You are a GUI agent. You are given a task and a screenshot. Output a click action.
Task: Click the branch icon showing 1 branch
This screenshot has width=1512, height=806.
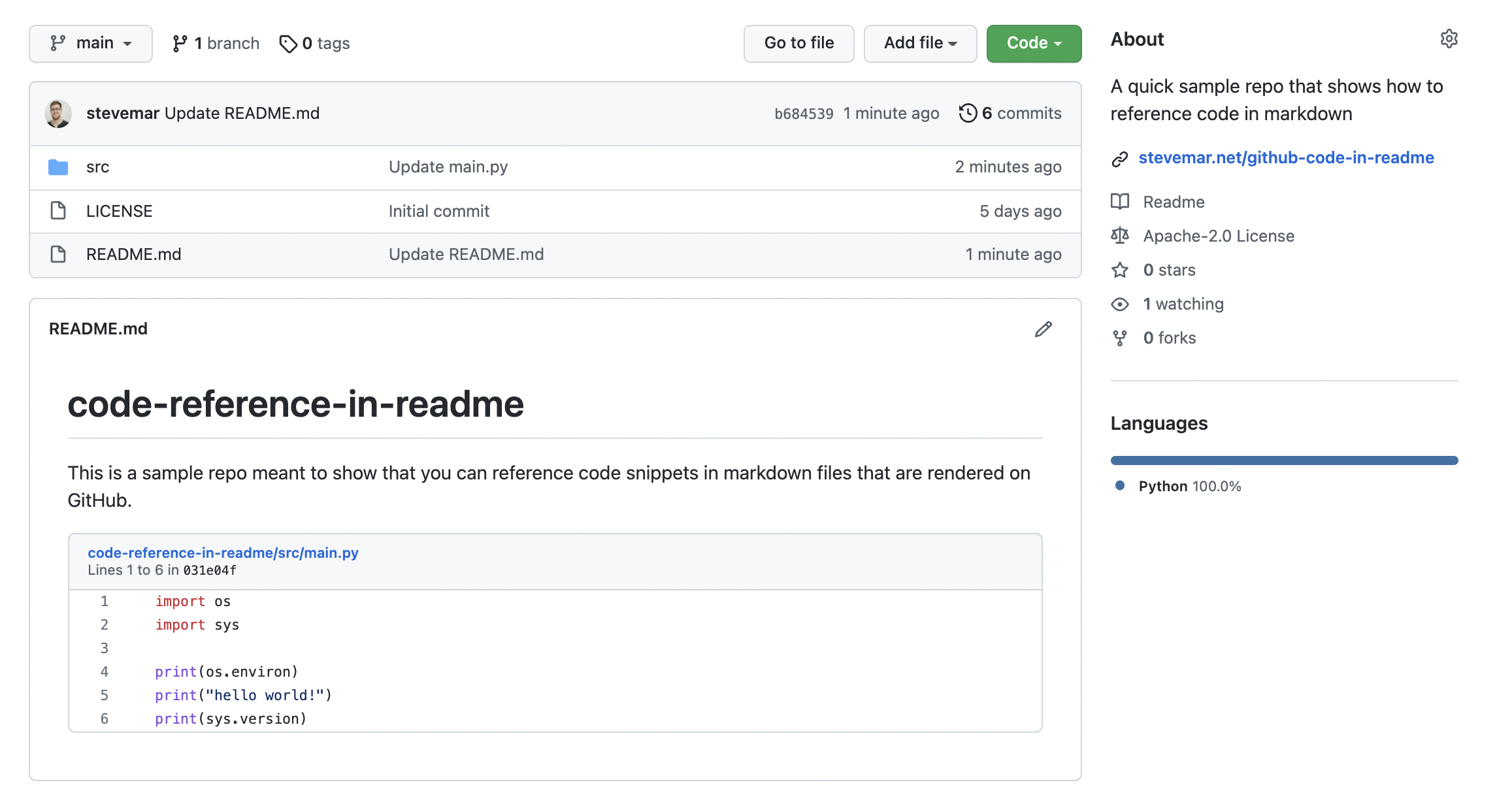(178, 42)
